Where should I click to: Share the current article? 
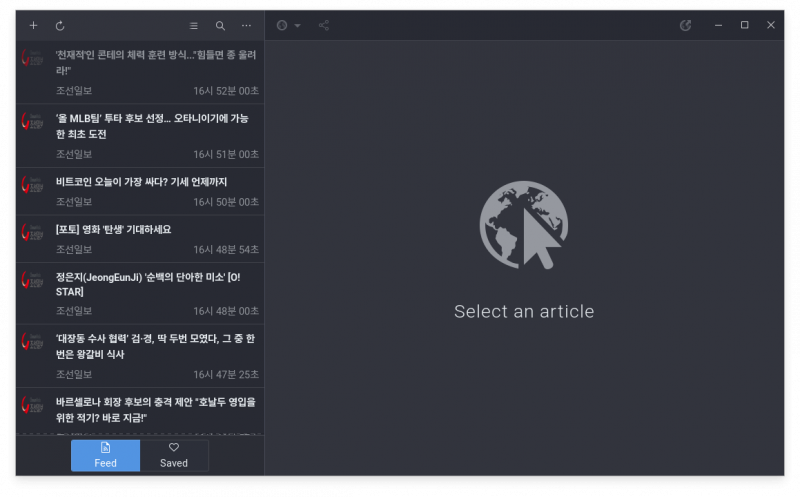(x=323, y=25)
